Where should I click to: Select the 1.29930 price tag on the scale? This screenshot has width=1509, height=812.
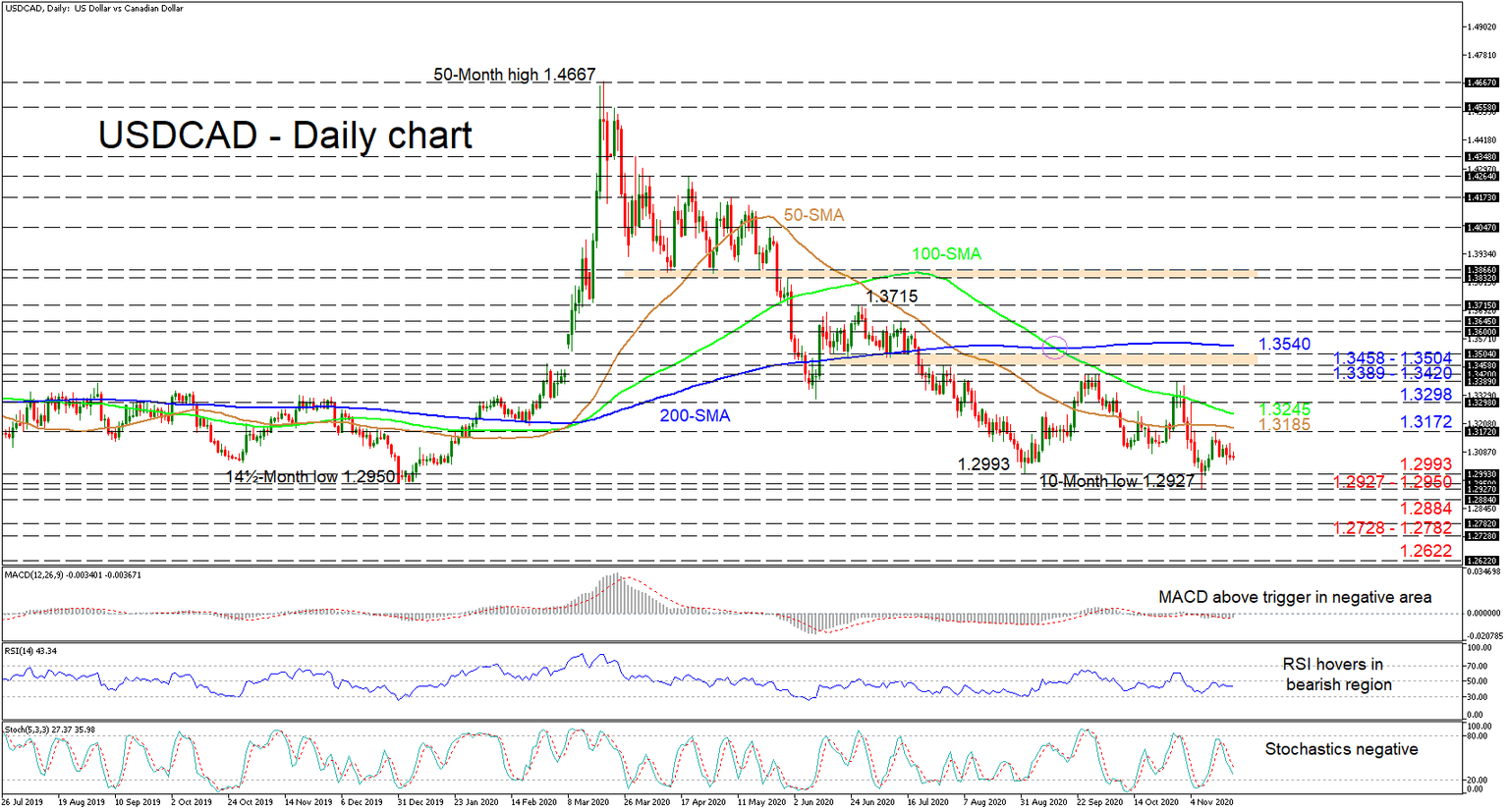coord(1480,472)
